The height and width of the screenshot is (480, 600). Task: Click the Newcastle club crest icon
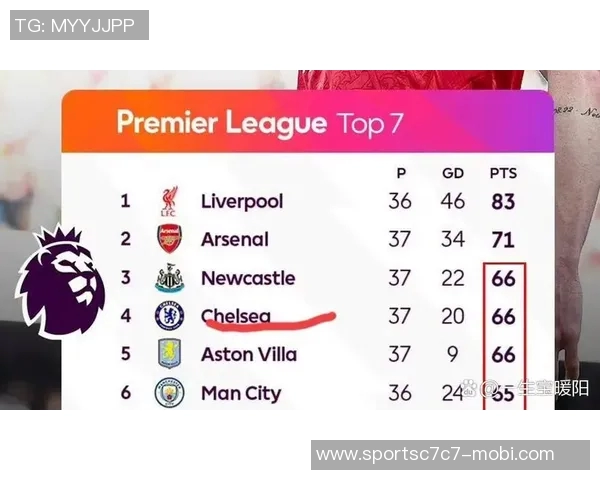(168, 278)
